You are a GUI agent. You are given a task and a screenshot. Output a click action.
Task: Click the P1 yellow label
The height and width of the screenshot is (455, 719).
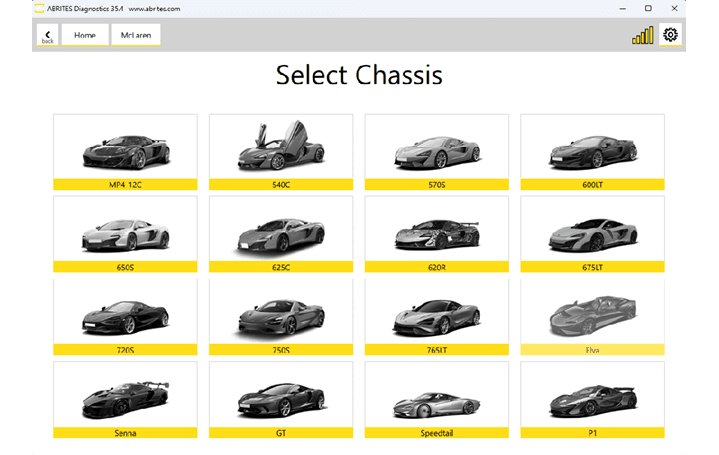pyautogui.click(x=592, y=433)
